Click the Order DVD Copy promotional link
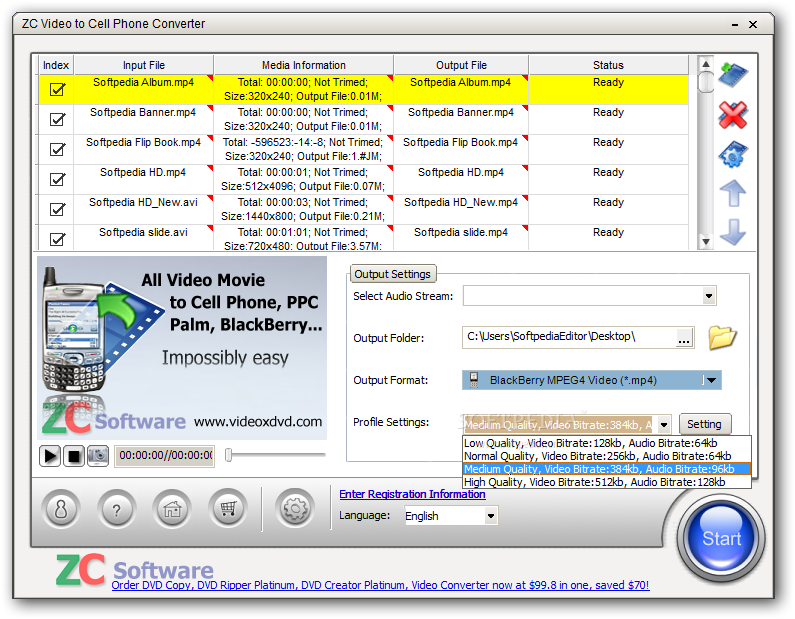The width and height of the screenshot is (795, 619). 380,585
